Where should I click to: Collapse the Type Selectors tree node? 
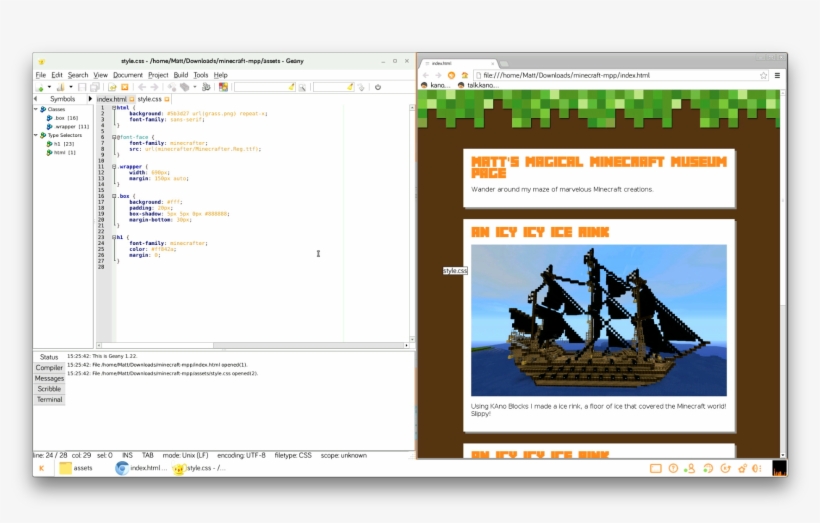pos(38,135)
